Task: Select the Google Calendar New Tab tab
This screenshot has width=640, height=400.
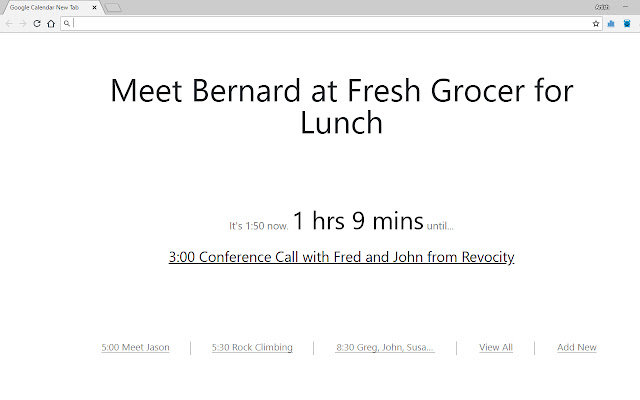Action: tap(48, 7)
